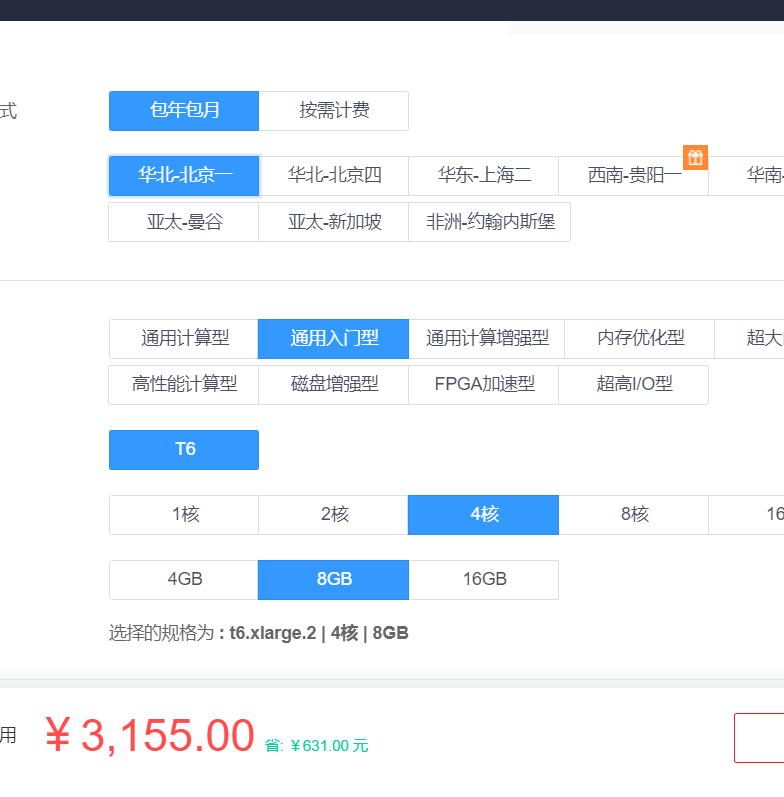The height and width of the screenshot is (797, 784).
Task: Choose the 华北-北京四 region
Action: [334, 176]
